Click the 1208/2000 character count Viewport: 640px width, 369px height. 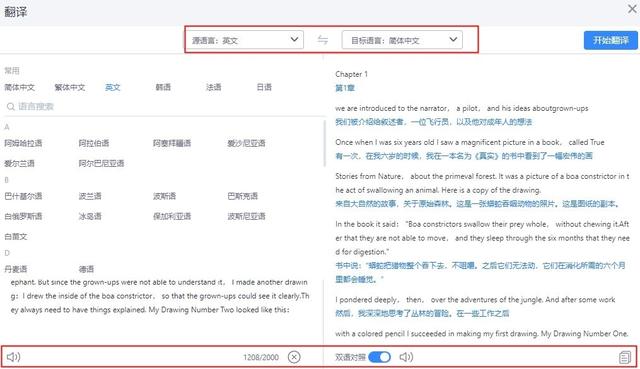(261, 358)
